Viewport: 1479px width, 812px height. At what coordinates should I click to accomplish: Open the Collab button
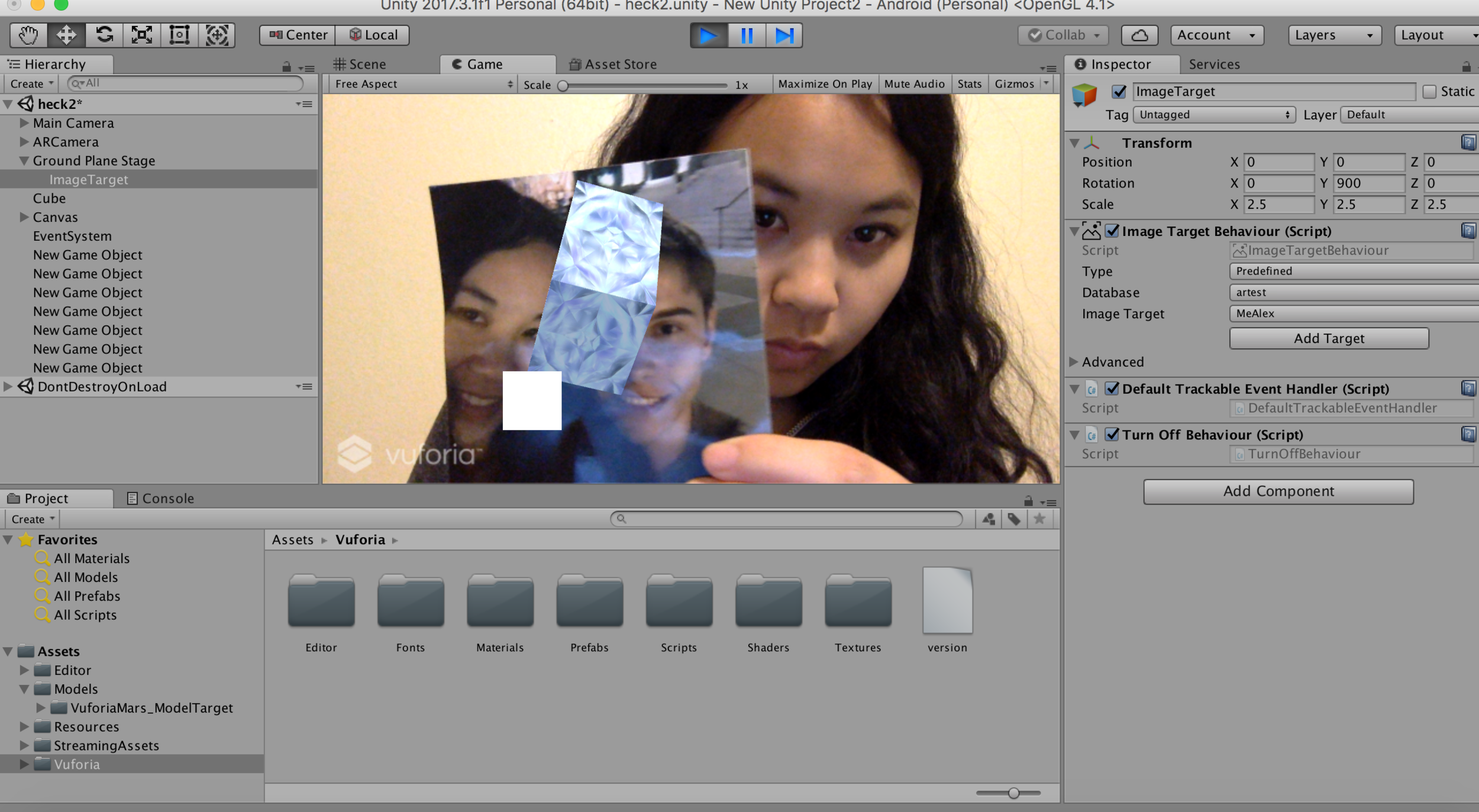[1063, 35]
